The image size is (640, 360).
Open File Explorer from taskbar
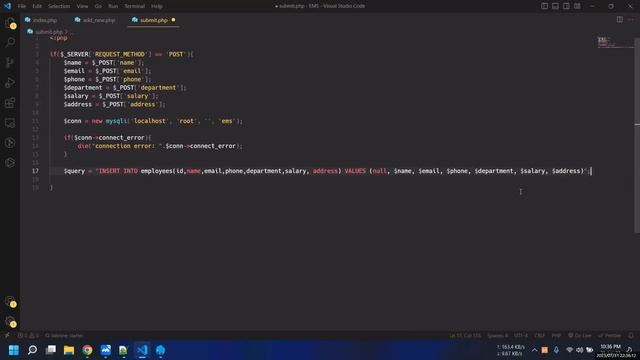69,350
